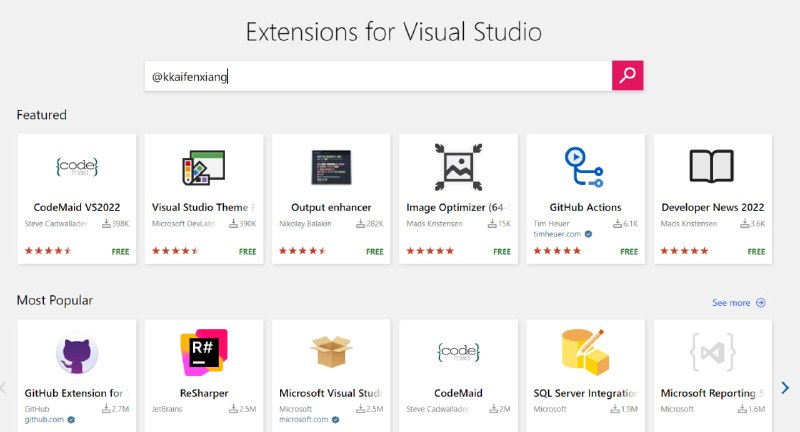Viewport: 800px width, 432px height.
Task: Open the github.com publisher link
Action: (x=44, y=420)
